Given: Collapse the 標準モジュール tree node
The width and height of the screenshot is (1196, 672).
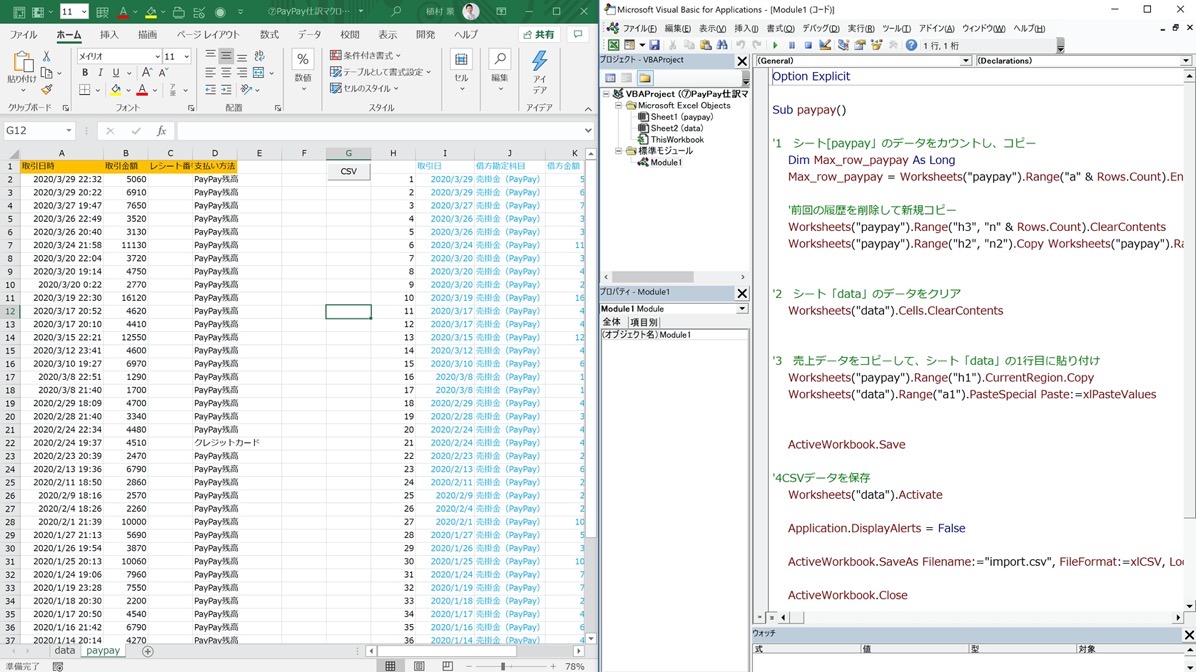Looking at the screenshot, I should 619,151.
